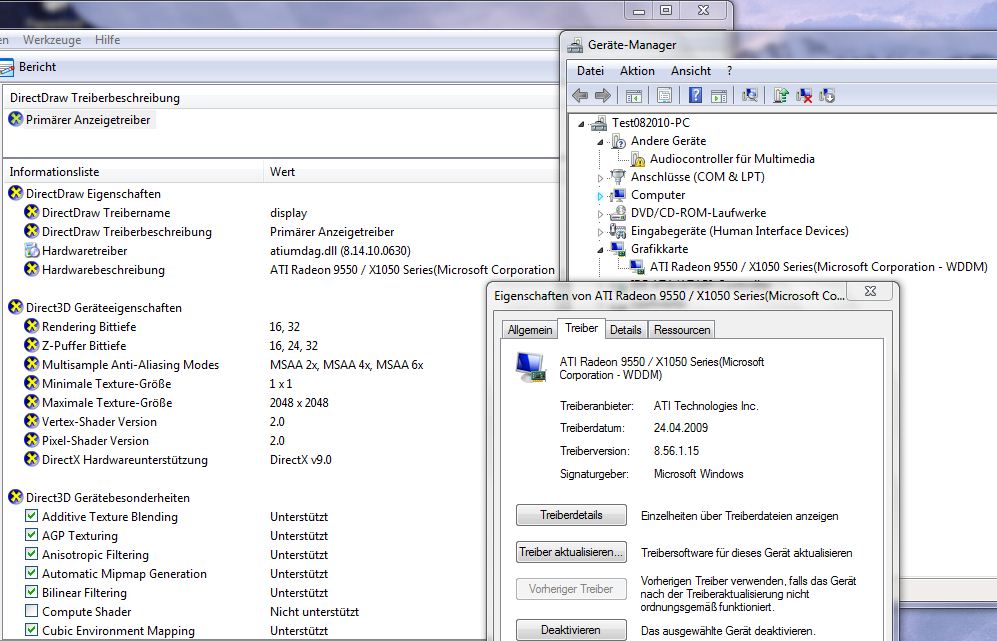997x641 pixels.
Task: Expand the DVD/CD-ROM-Laufwerke node
Action: [600, 214]
